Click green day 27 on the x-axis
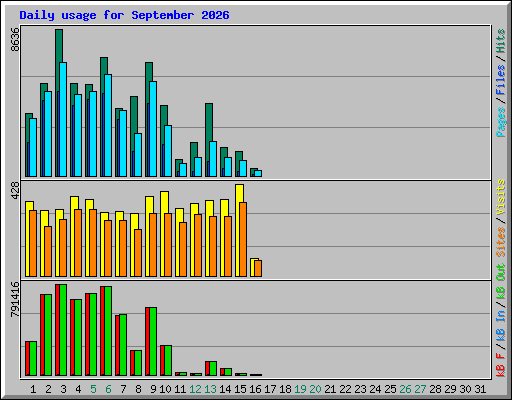 pos(420,389)
